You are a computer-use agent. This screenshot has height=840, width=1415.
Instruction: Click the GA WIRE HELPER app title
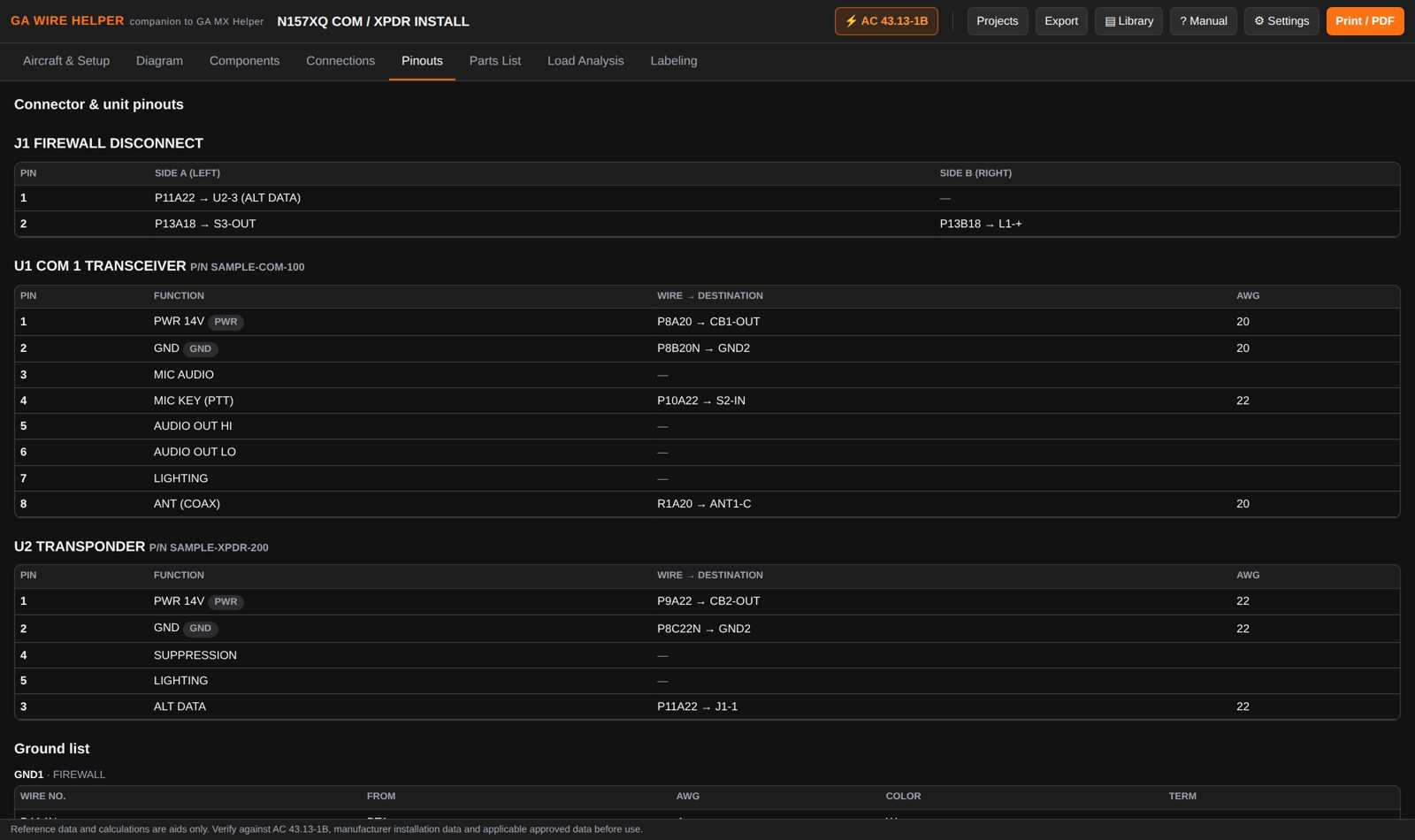click(x=67, y=21)
